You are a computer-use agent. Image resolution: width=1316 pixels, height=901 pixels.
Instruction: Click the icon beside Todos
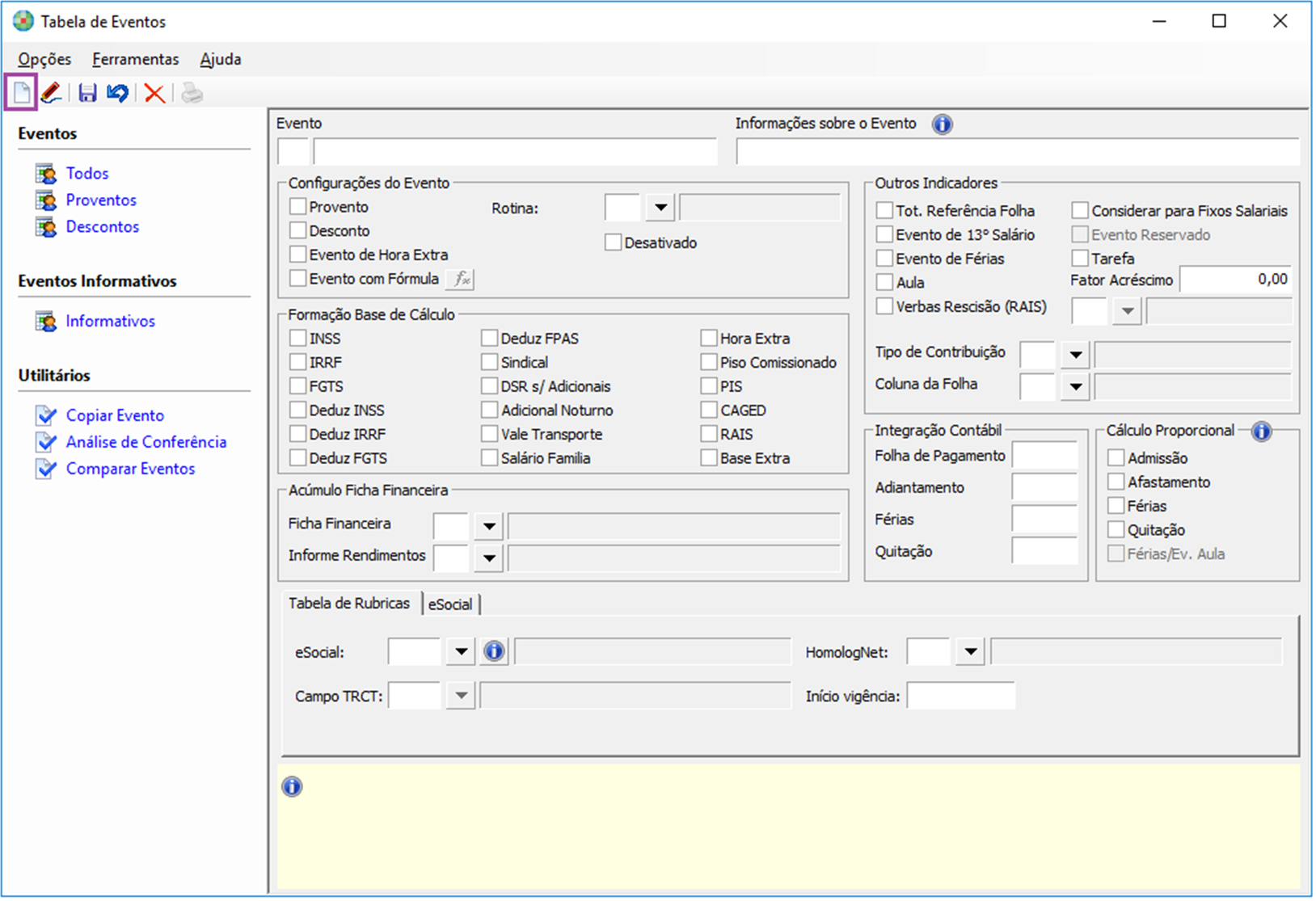pos(46,174)
